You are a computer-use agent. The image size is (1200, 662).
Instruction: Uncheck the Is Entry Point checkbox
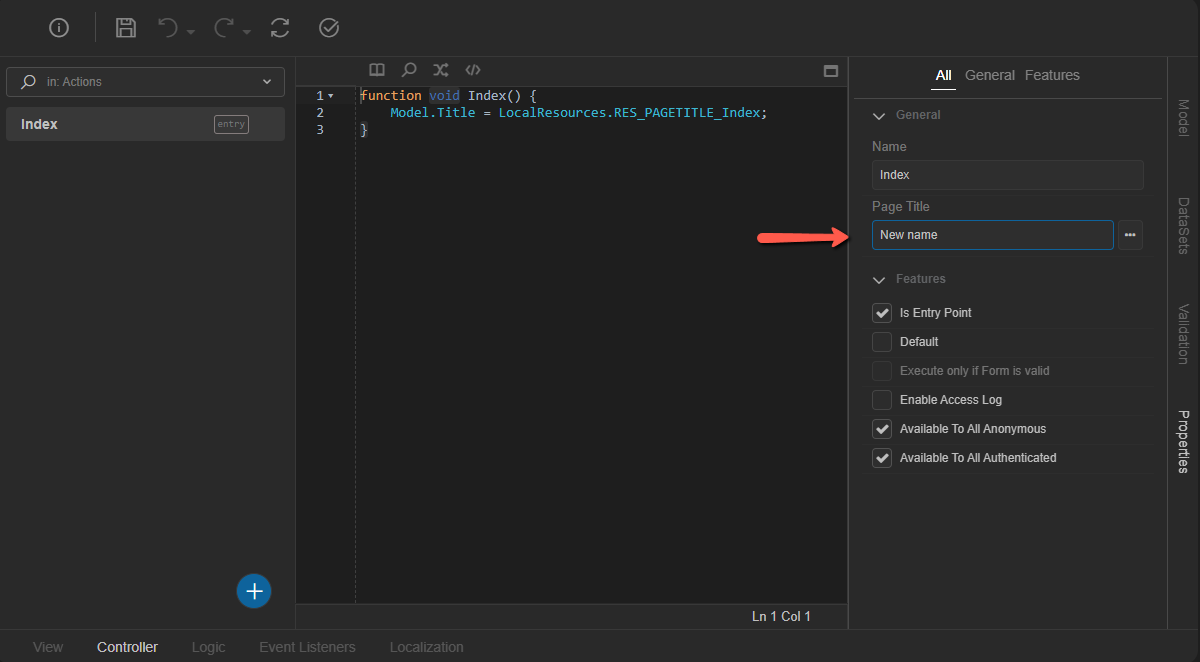882,313
